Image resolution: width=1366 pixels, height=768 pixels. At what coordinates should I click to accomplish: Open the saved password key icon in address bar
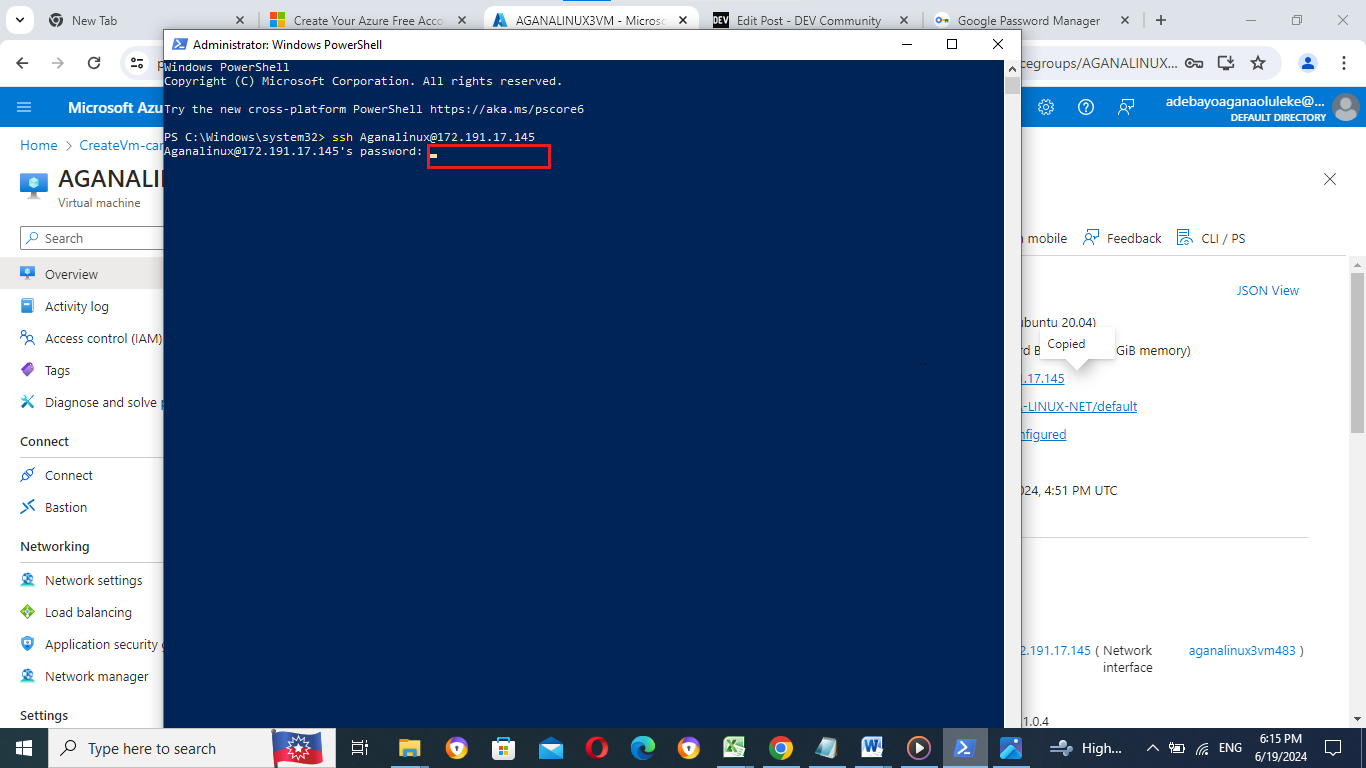coord(1193,62)
